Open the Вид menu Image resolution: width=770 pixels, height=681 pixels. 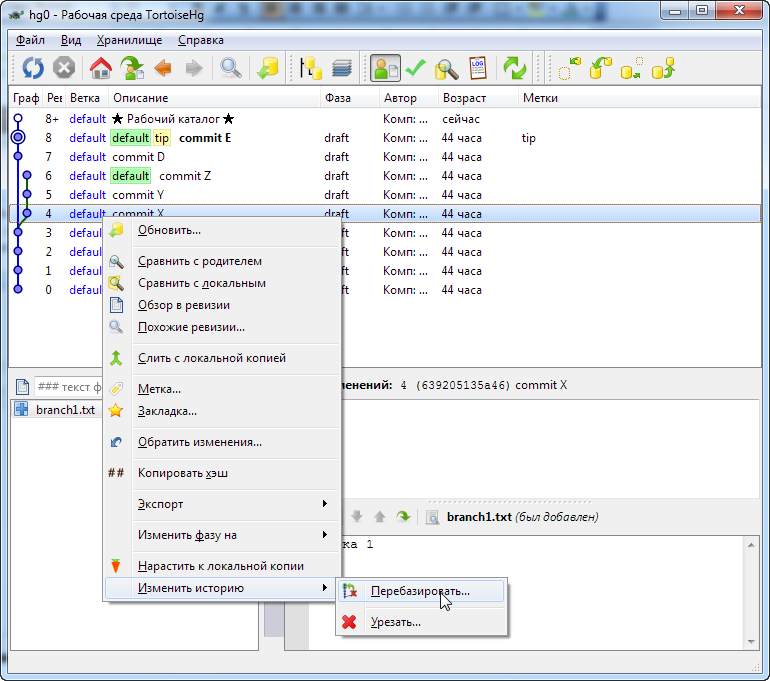71,40
